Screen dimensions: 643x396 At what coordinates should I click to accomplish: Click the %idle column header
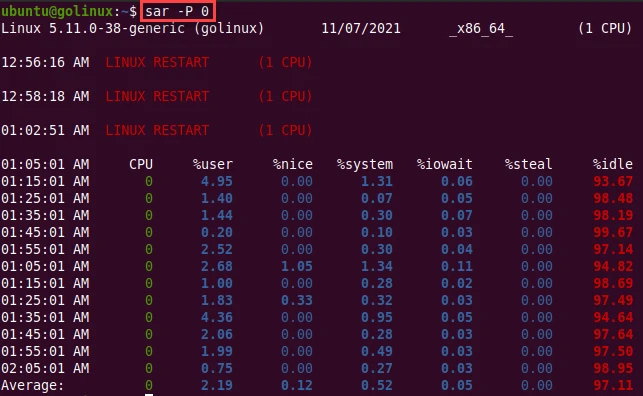(613, 164)
